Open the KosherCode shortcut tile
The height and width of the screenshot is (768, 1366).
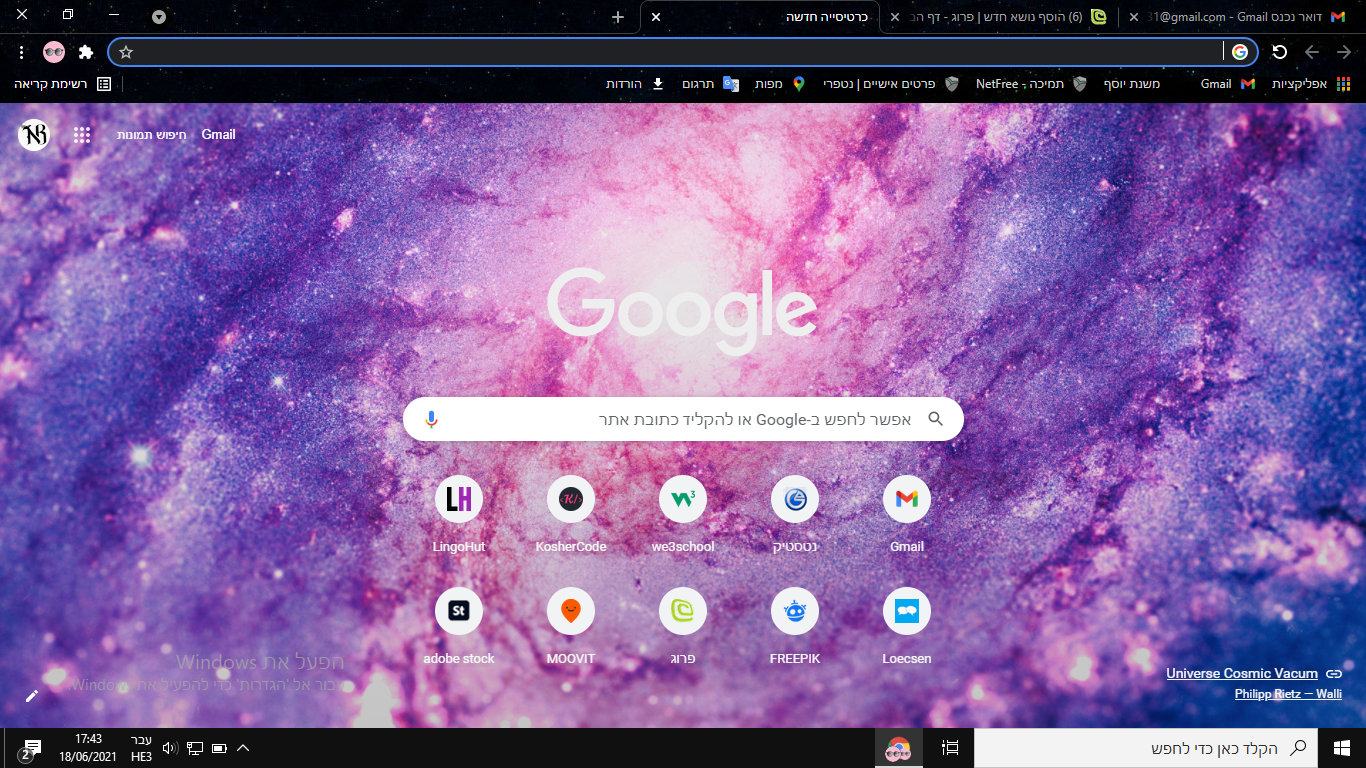click(x=571, y=515)
